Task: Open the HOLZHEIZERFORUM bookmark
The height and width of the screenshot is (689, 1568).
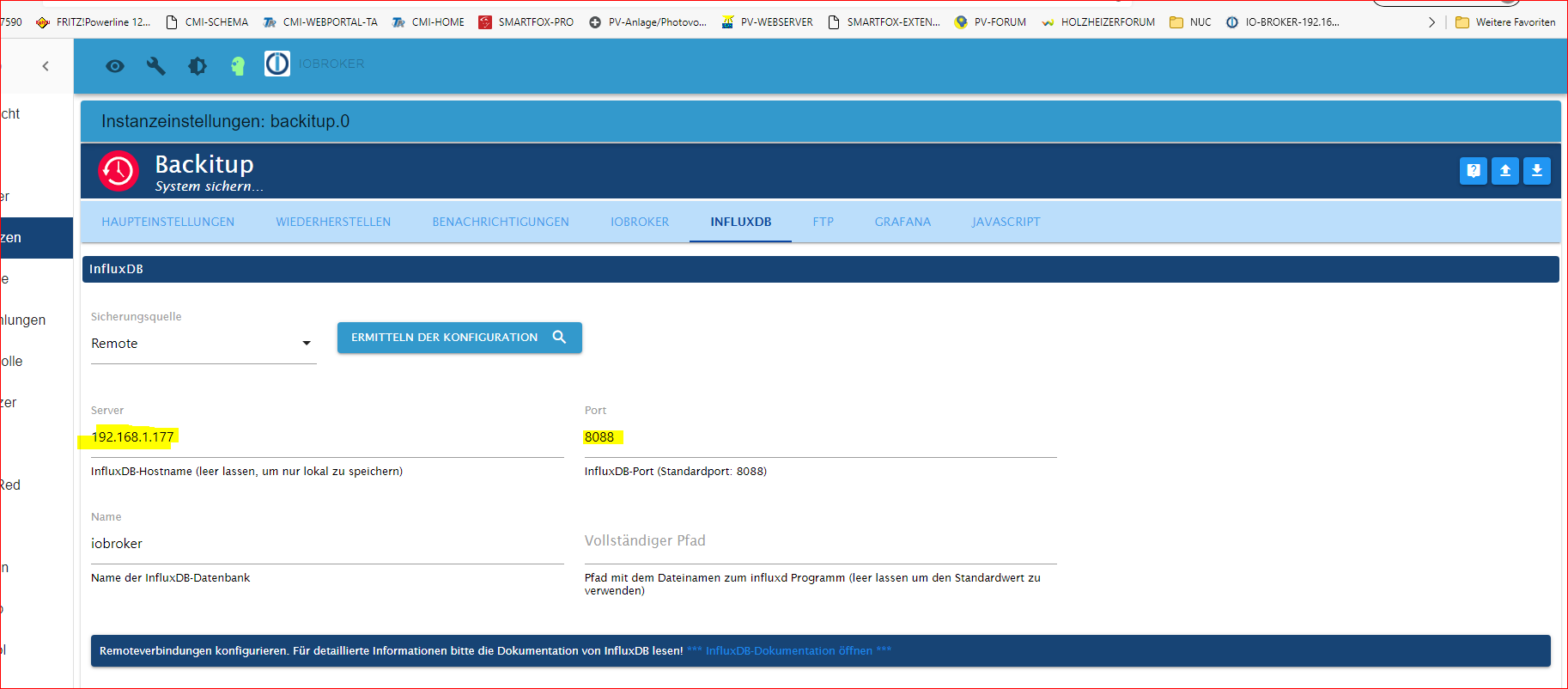Action: [x=1097, y=22]
